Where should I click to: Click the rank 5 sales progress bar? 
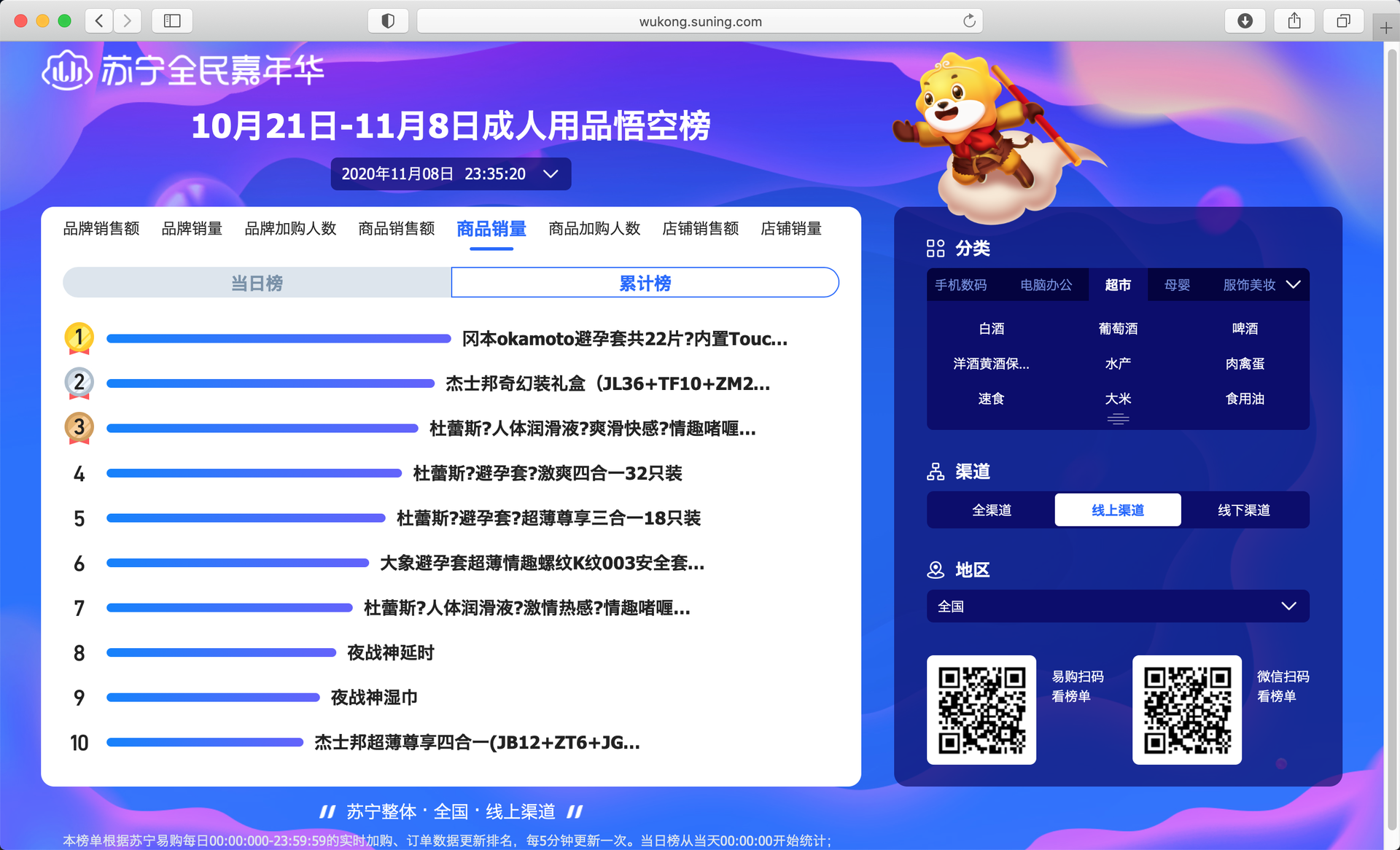pos(246,518)
